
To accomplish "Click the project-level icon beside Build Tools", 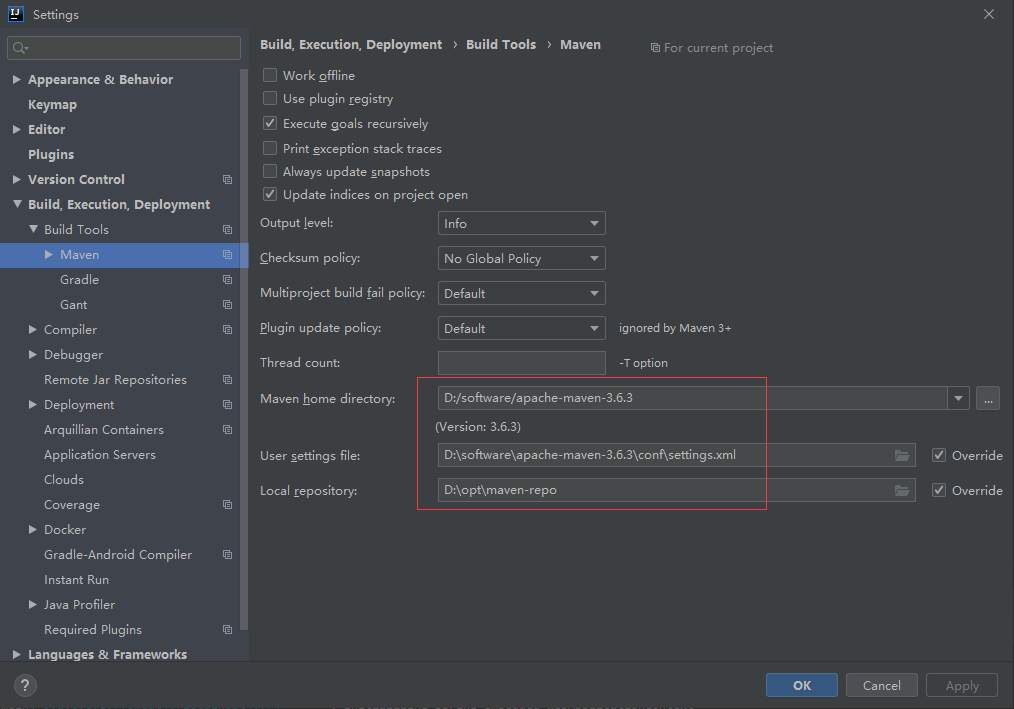I will click(x=228, y=230).
